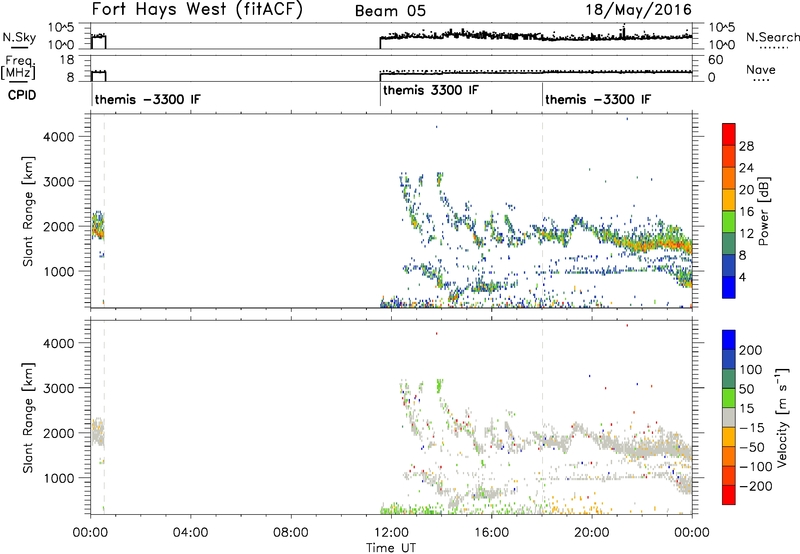Click the 'Nave' legend label
Image resolution: width=800 pixels, height=554 pixels.
coord(761,69)
